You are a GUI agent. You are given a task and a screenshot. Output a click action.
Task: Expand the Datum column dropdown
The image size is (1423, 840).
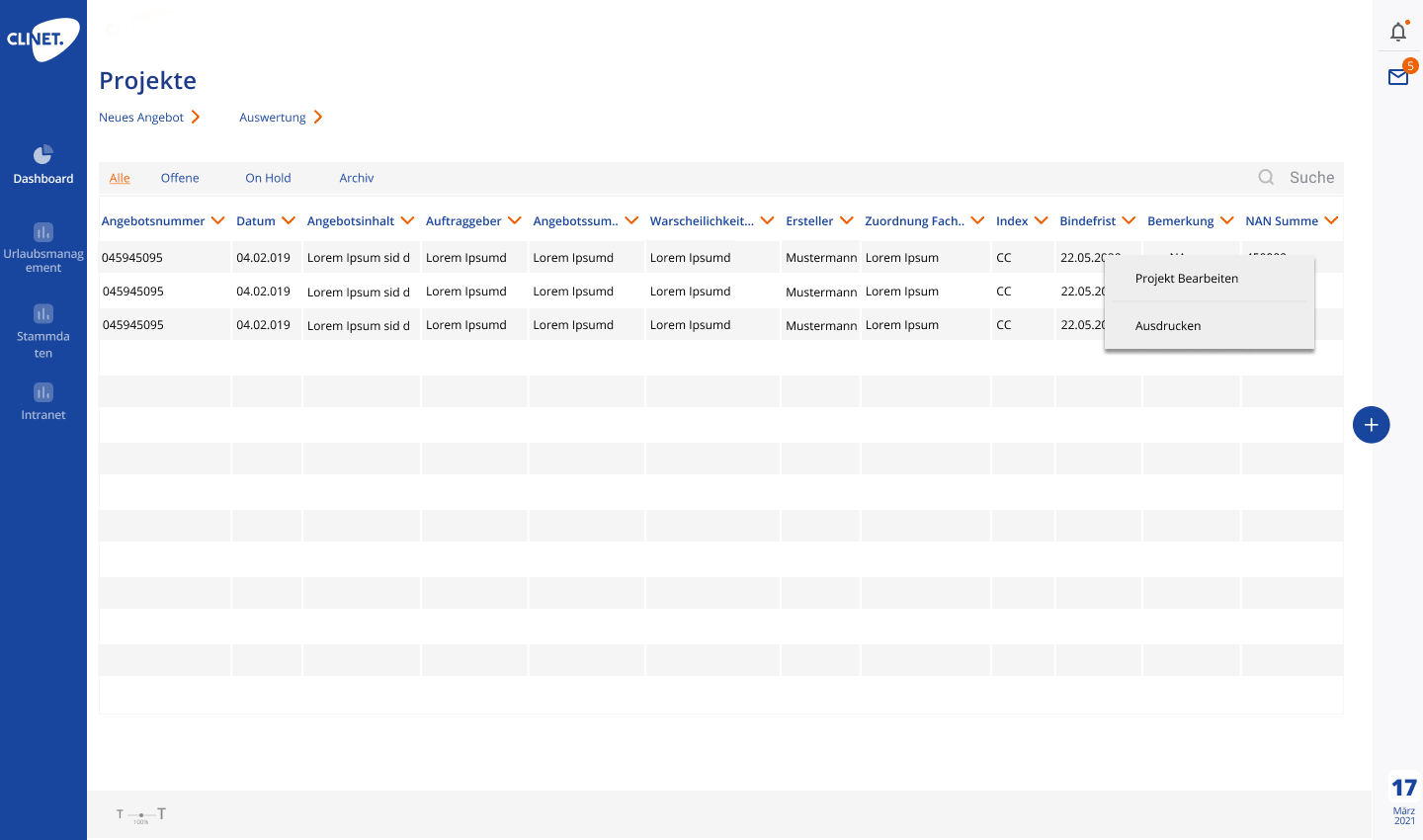(289, 220)
